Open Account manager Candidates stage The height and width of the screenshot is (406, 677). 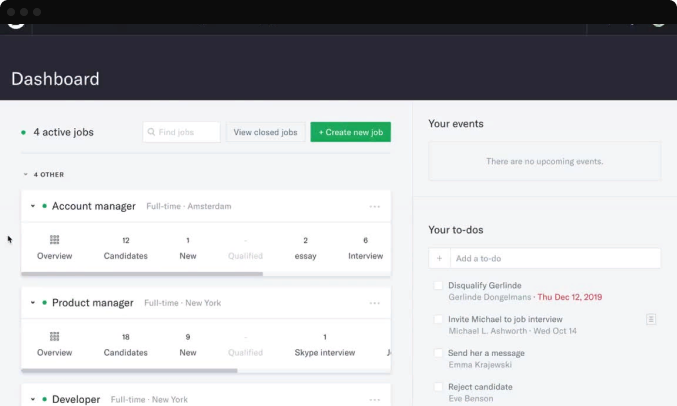126,248
